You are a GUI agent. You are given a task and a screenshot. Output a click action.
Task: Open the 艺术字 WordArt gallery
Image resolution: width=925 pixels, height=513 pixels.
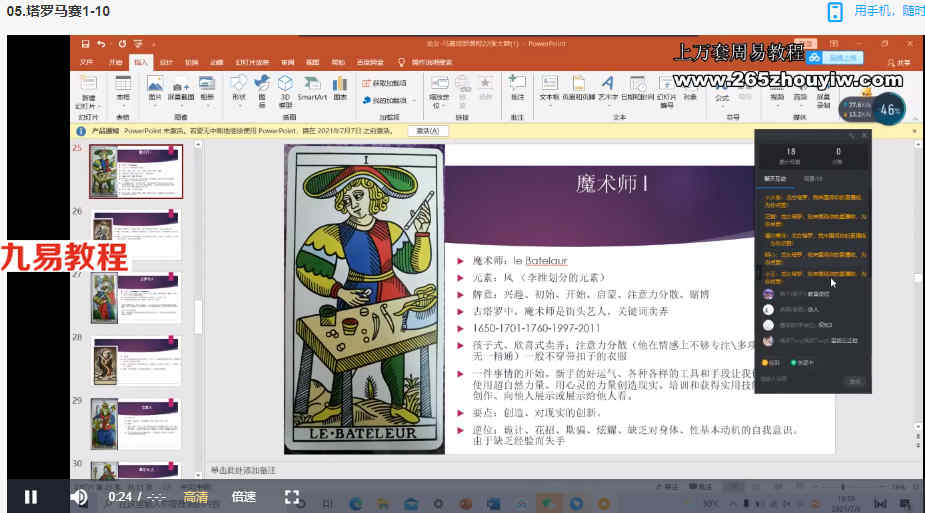pyautogui.click(x=608, y=88)
